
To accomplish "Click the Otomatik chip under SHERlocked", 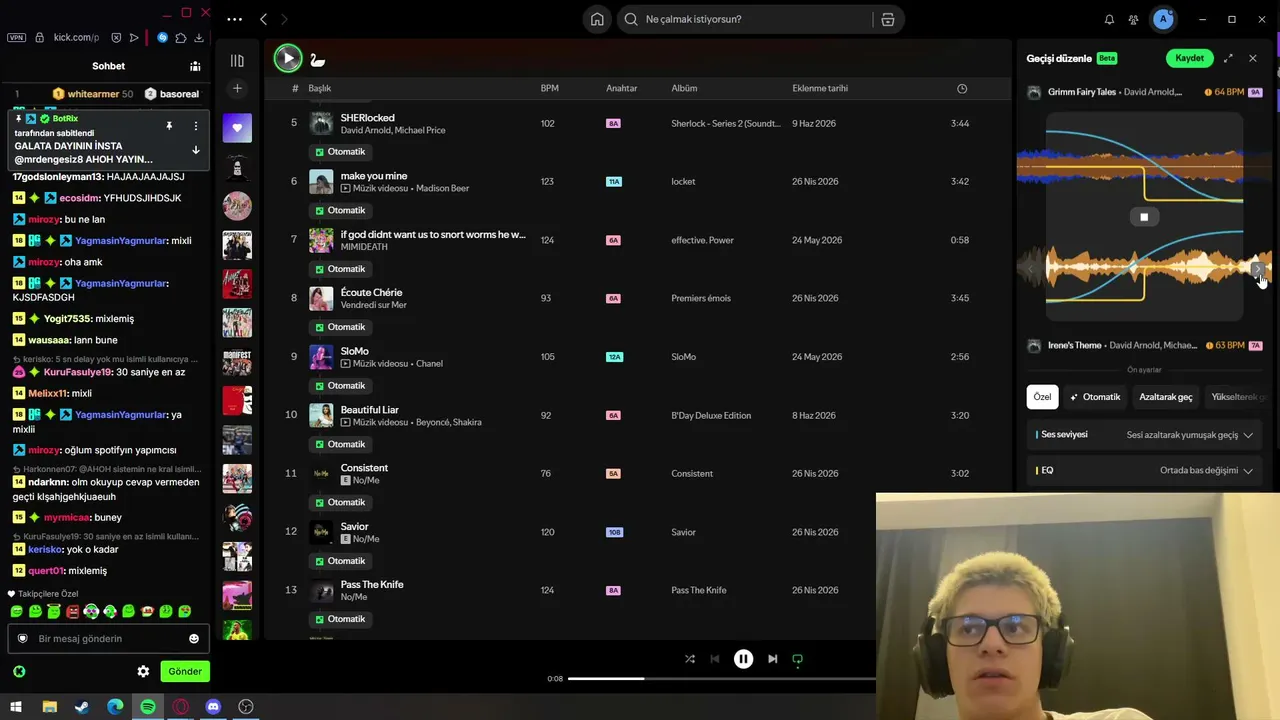I will click(341, 152).
